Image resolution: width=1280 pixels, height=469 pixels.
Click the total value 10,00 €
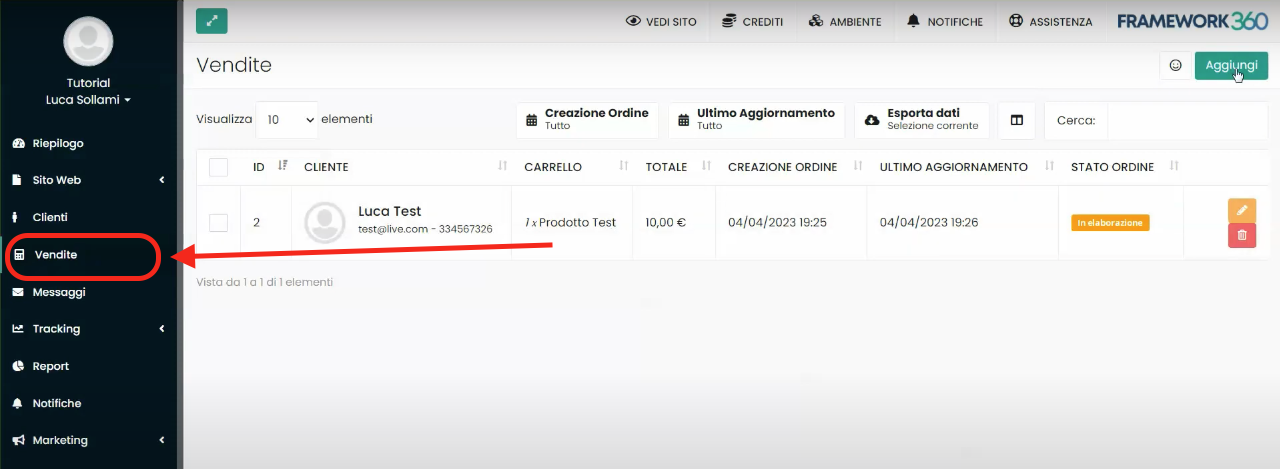pyautogui.click(x=666, y=223)
